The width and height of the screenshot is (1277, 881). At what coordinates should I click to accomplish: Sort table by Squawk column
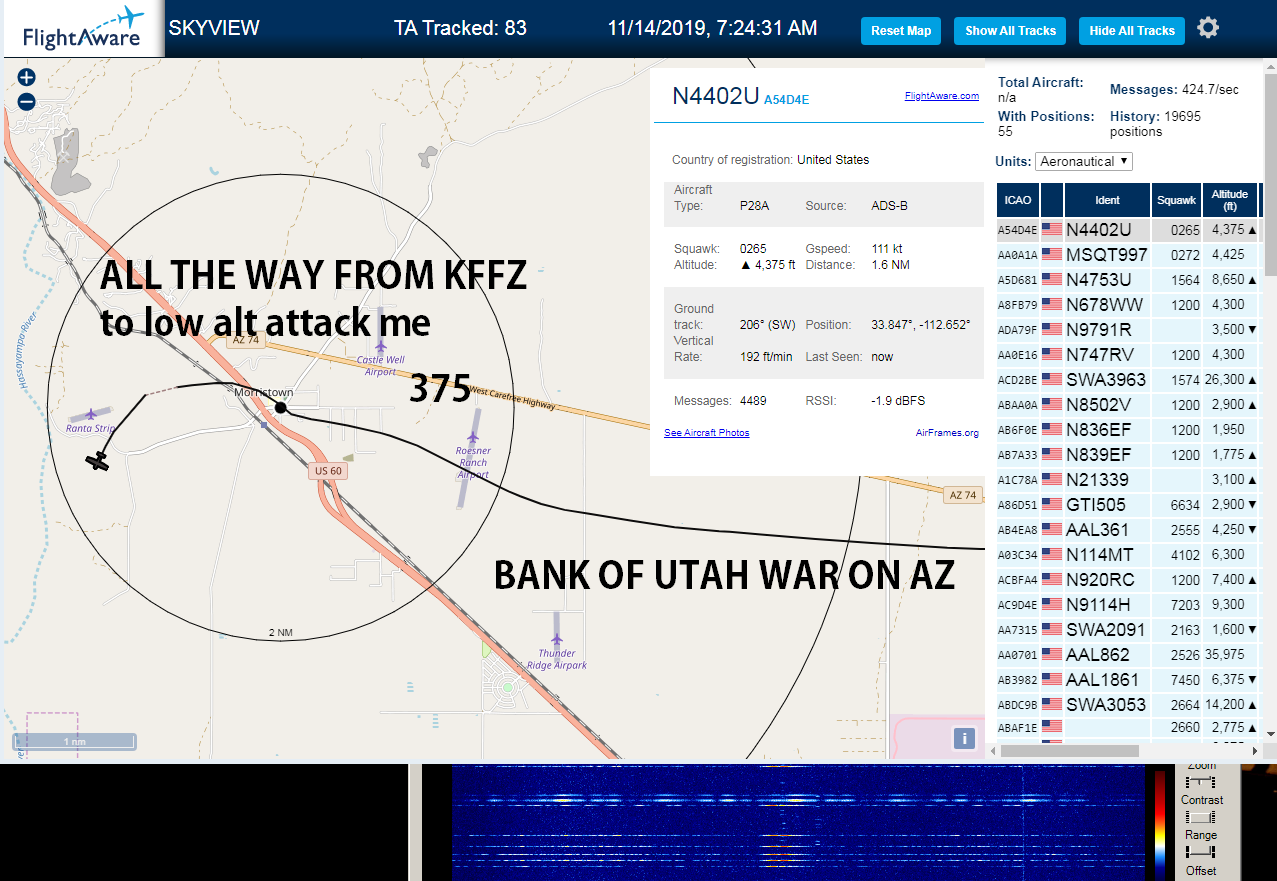coord(1176,200)
